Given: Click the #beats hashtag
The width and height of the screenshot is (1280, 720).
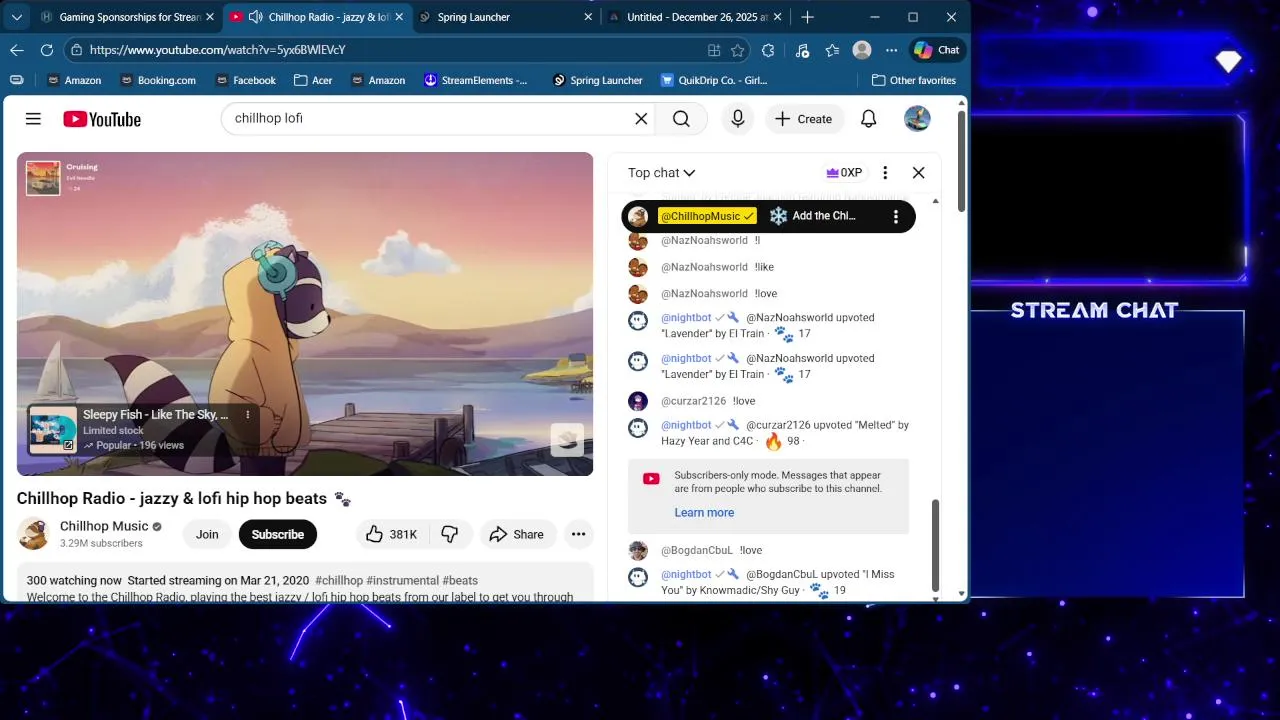Looking at the screenshot, I should [x=460, y=580].
